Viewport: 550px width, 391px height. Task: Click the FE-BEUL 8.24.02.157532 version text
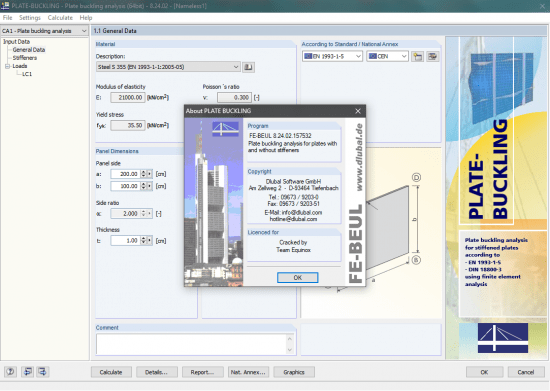280,136
